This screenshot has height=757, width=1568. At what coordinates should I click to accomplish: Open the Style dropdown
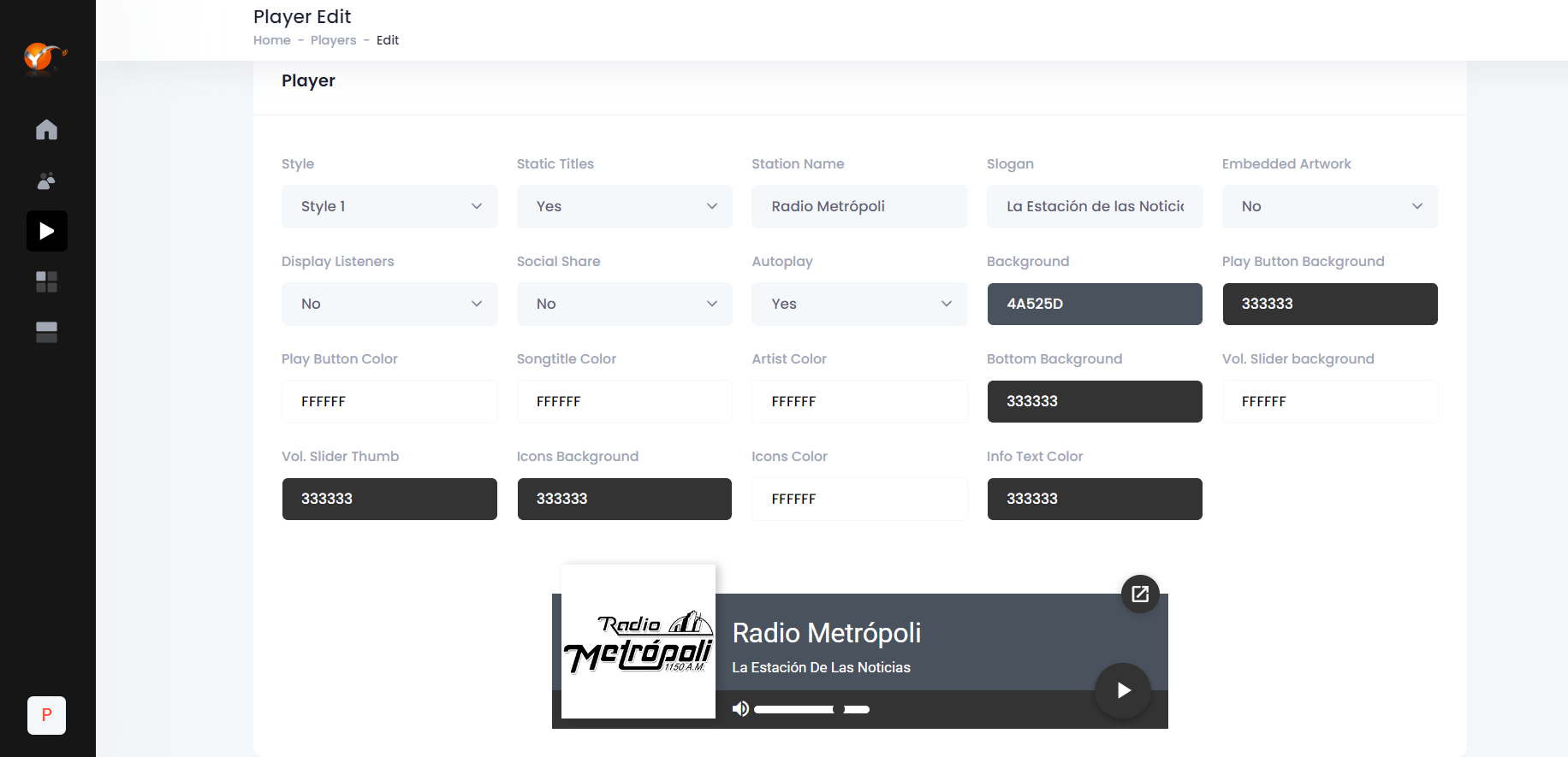389,206
